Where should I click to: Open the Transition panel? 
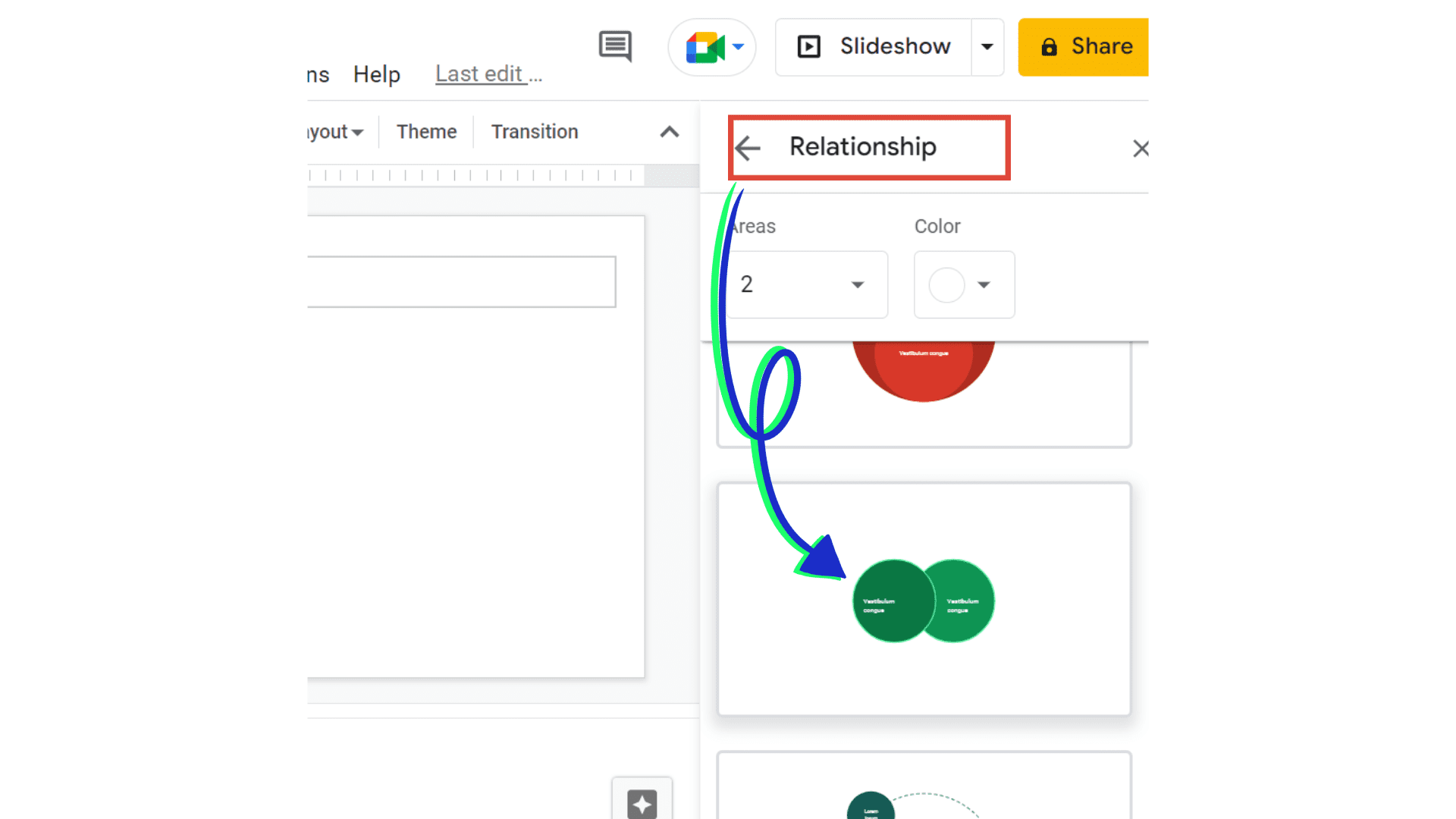[535, 132]
